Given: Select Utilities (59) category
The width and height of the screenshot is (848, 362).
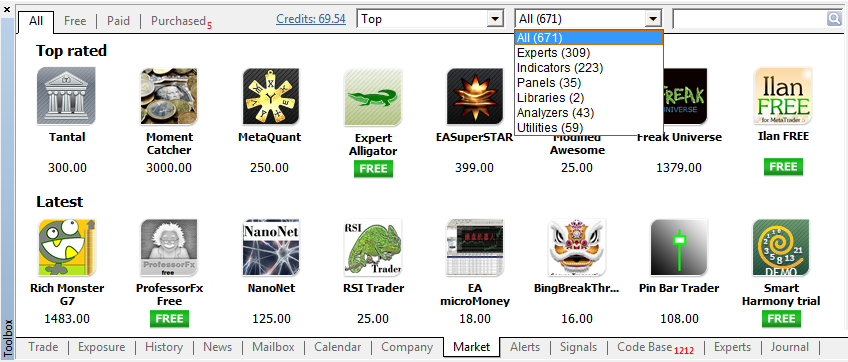Looking at the screenshot, I should pyautogui.click(x=588, y=128).
